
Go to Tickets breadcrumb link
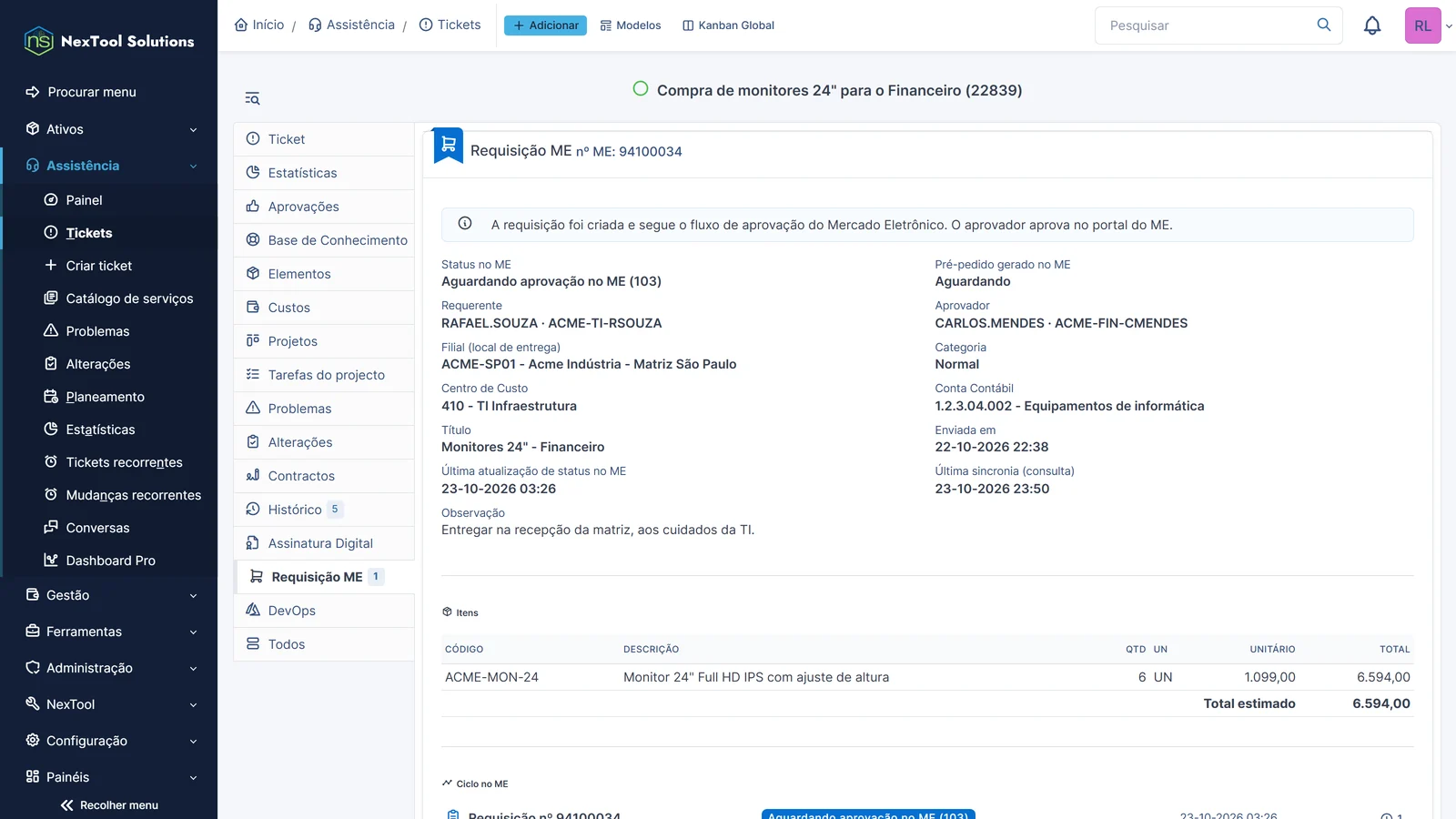click(x=450, y=25)
